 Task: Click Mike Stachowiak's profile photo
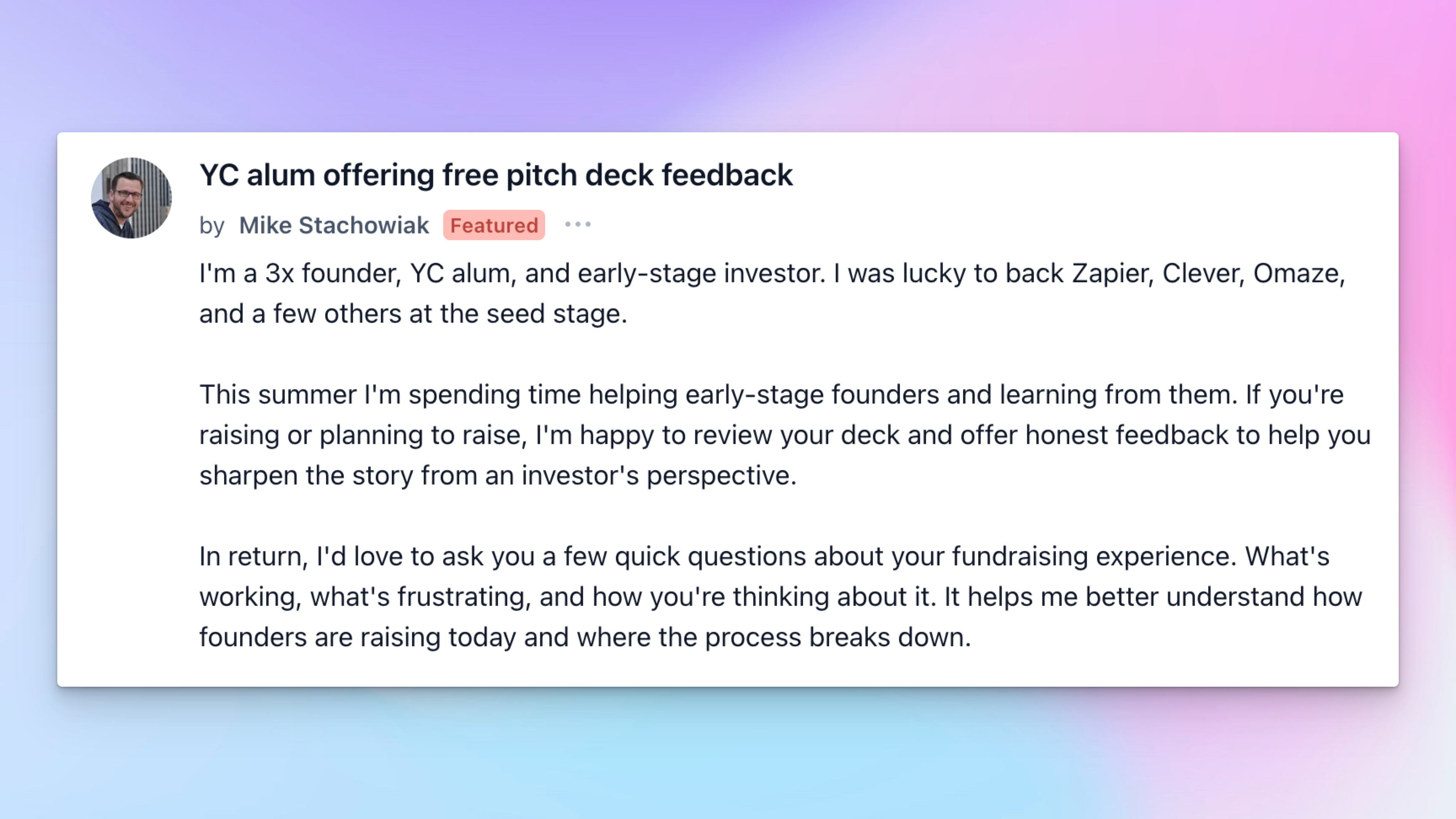click(x=131, y=198)
